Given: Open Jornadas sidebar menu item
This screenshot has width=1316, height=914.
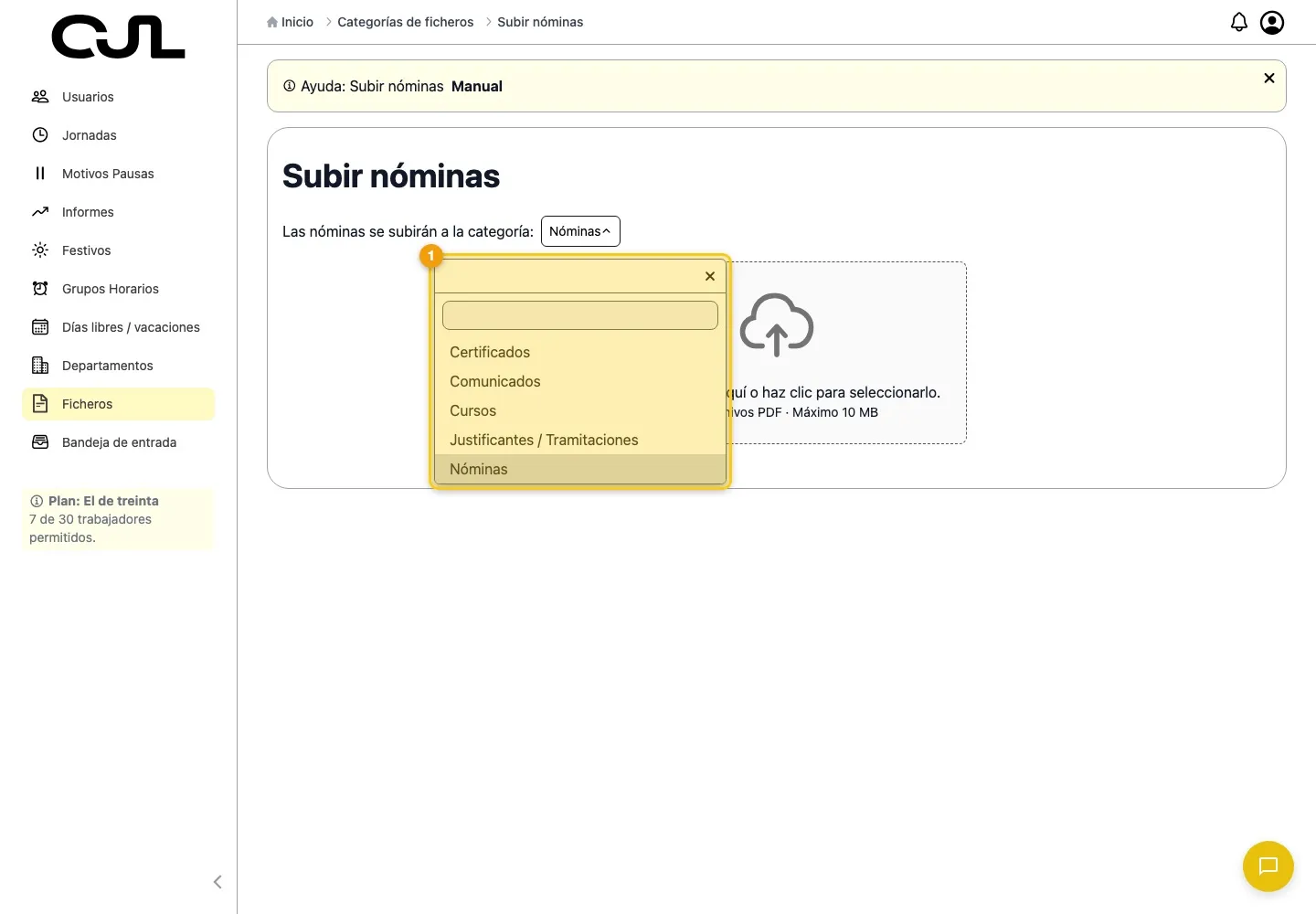Looking at the screenshot, I should tap(118, 135).
